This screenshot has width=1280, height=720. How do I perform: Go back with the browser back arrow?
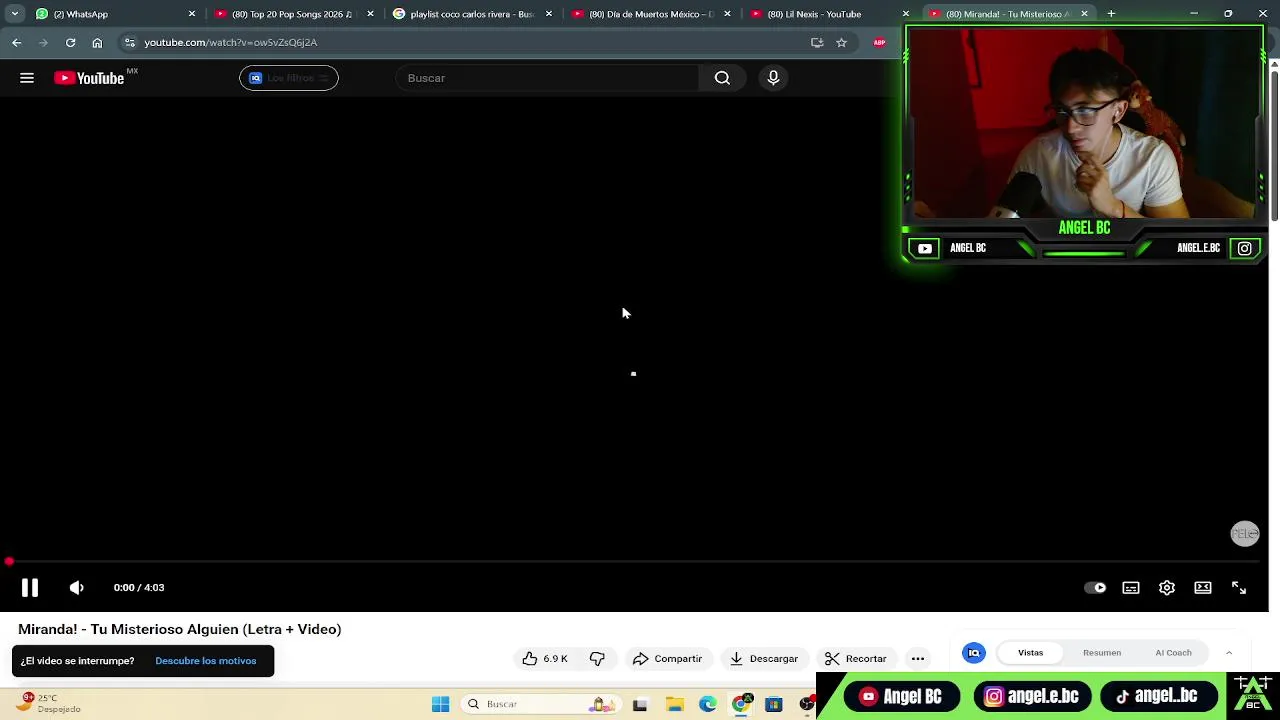pos(17,42)
